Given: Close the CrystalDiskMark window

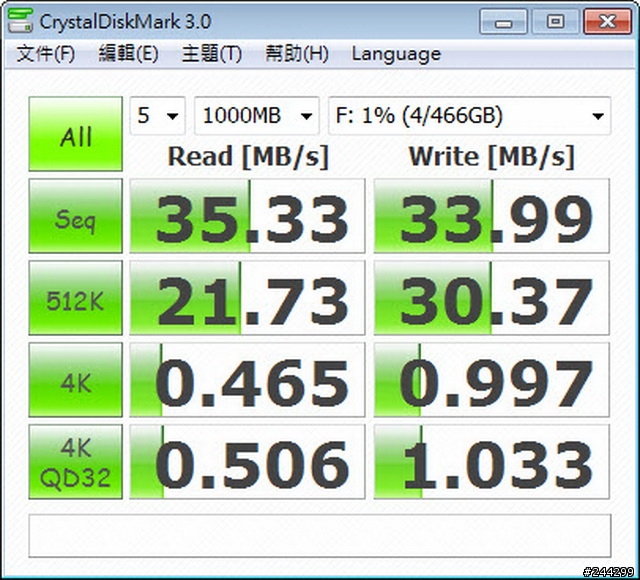Looking at the screenshot, I should click(x=608, y=22).
